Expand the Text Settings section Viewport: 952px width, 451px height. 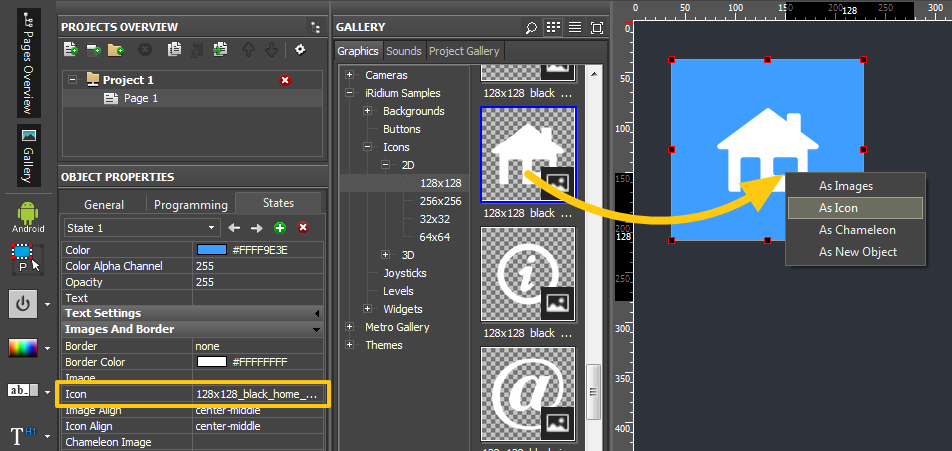click(316, 313)
